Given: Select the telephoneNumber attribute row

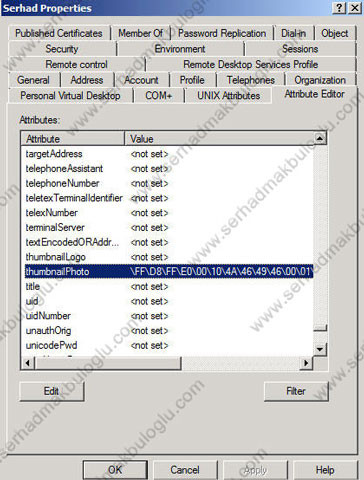Looking at the screenshot, I should [x=169, y=183].
